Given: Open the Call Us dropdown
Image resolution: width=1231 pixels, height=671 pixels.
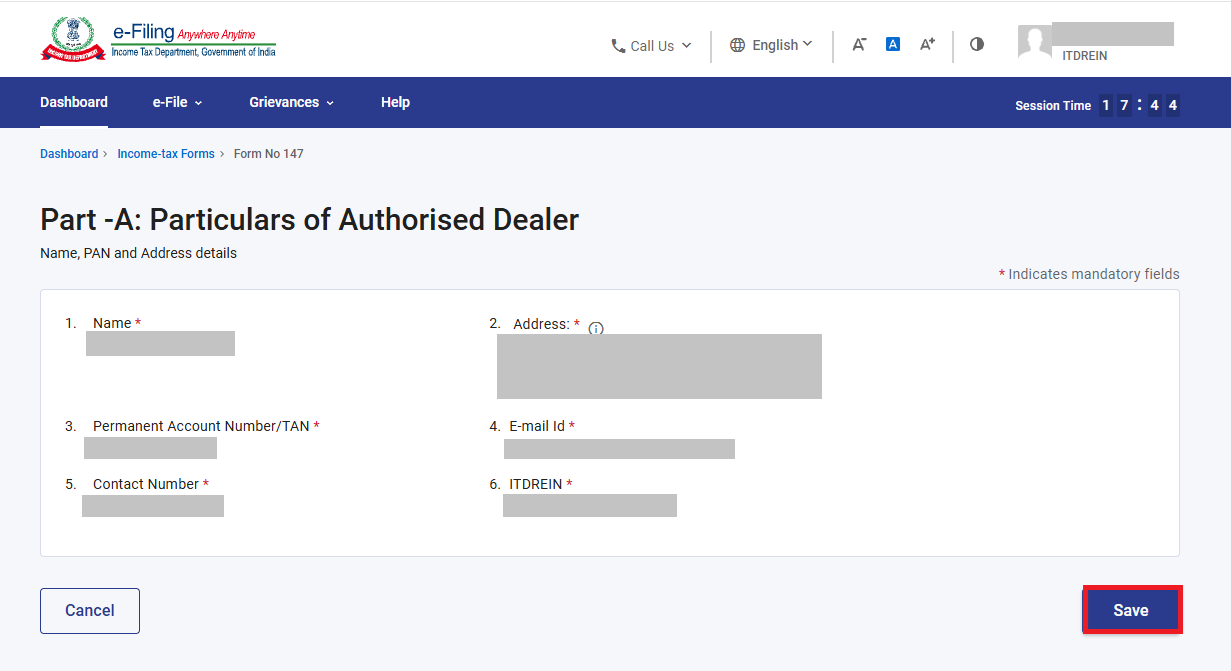Looking at the screenshot, I should tap(651, 46).
